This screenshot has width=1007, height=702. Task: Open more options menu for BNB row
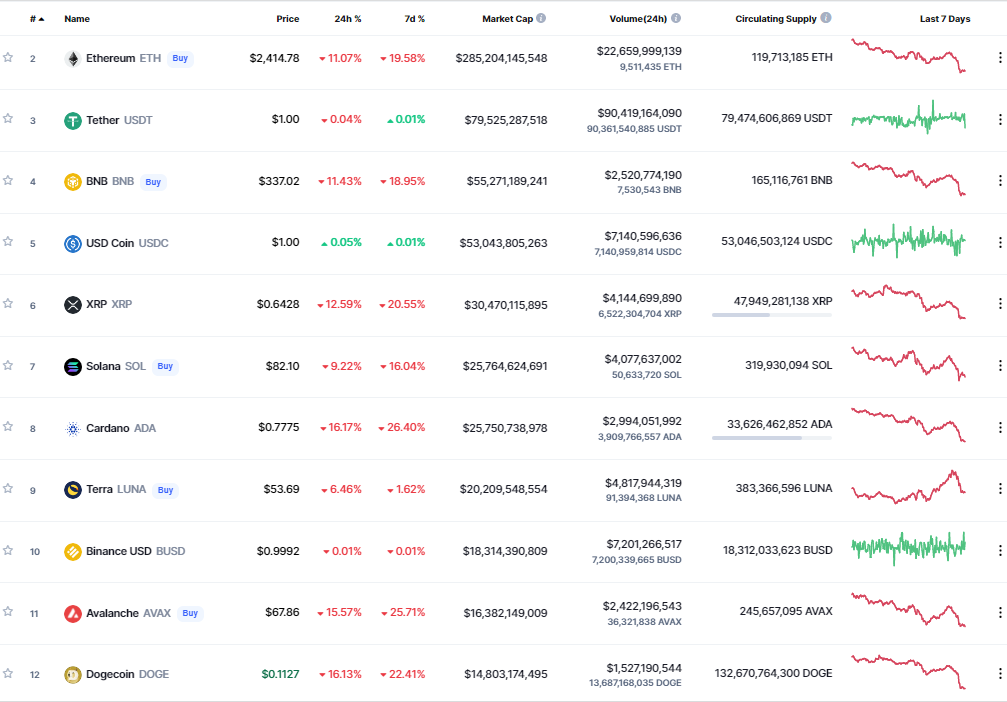(1000, 180)
